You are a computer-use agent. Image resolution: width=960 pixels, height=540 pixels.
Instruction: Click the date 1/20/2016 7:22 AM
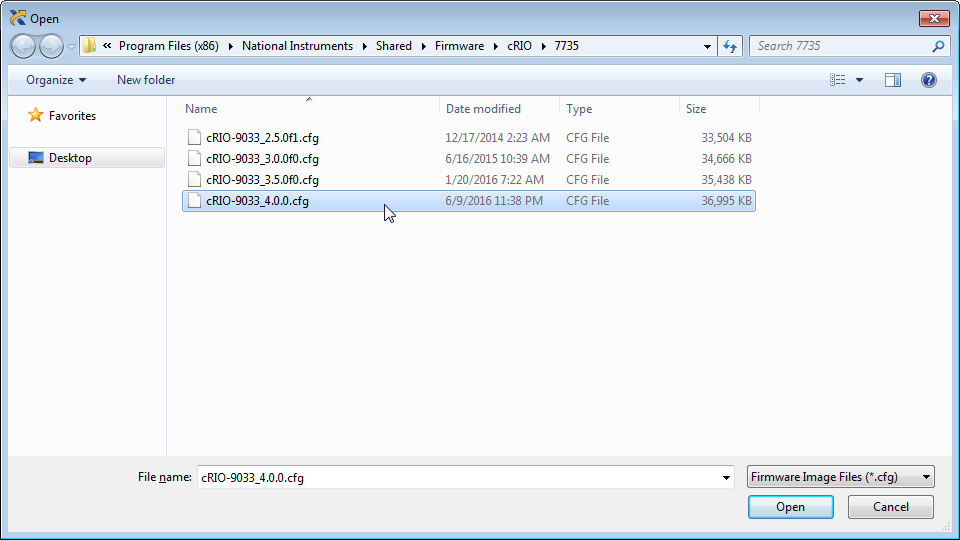pos(494,180)
